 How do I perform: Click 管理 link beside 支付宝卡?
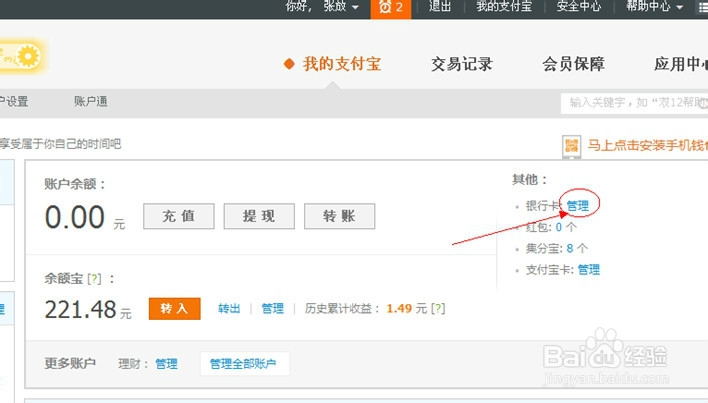(x=589, y=270)
